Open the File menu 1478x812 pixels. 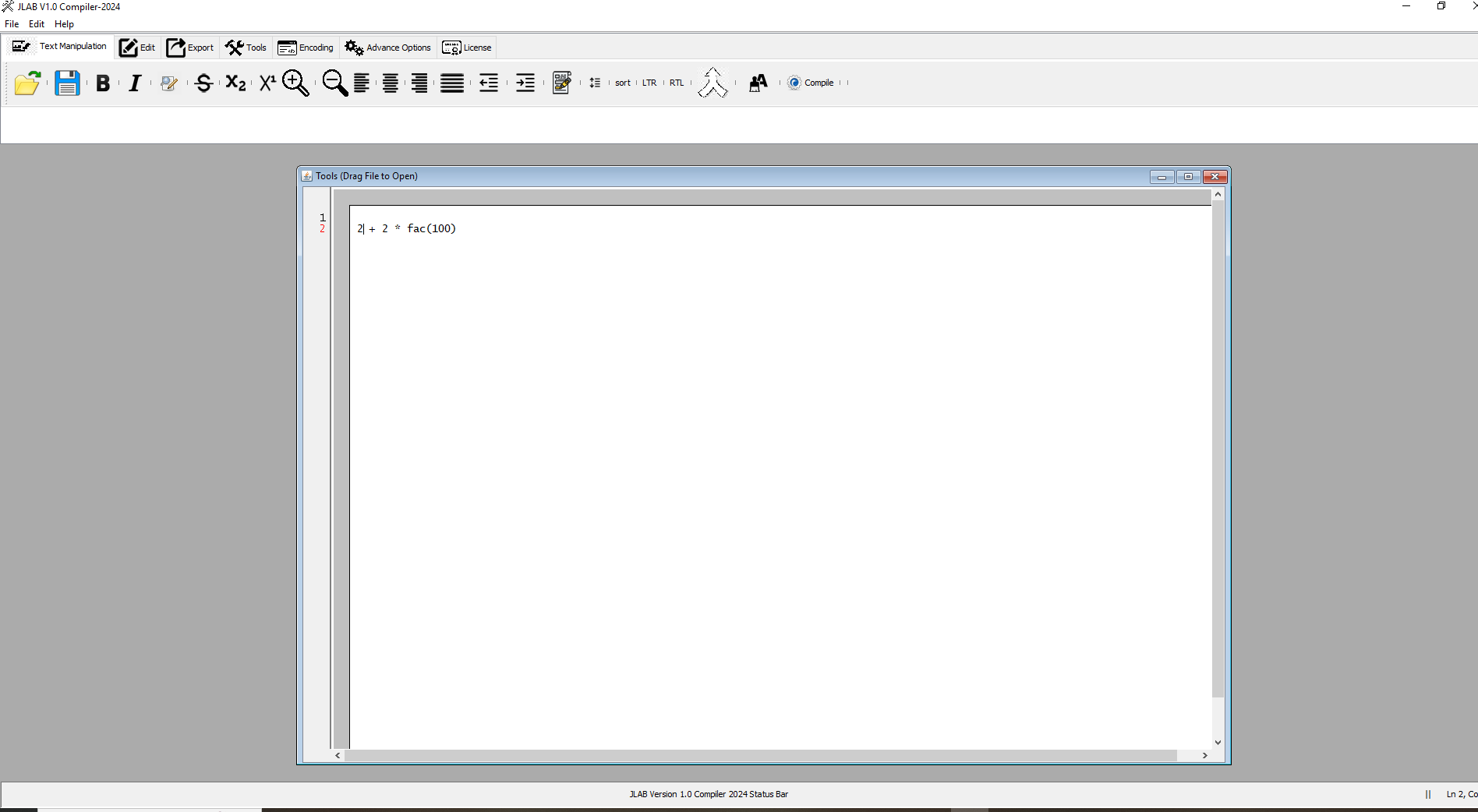click(12, 24)
